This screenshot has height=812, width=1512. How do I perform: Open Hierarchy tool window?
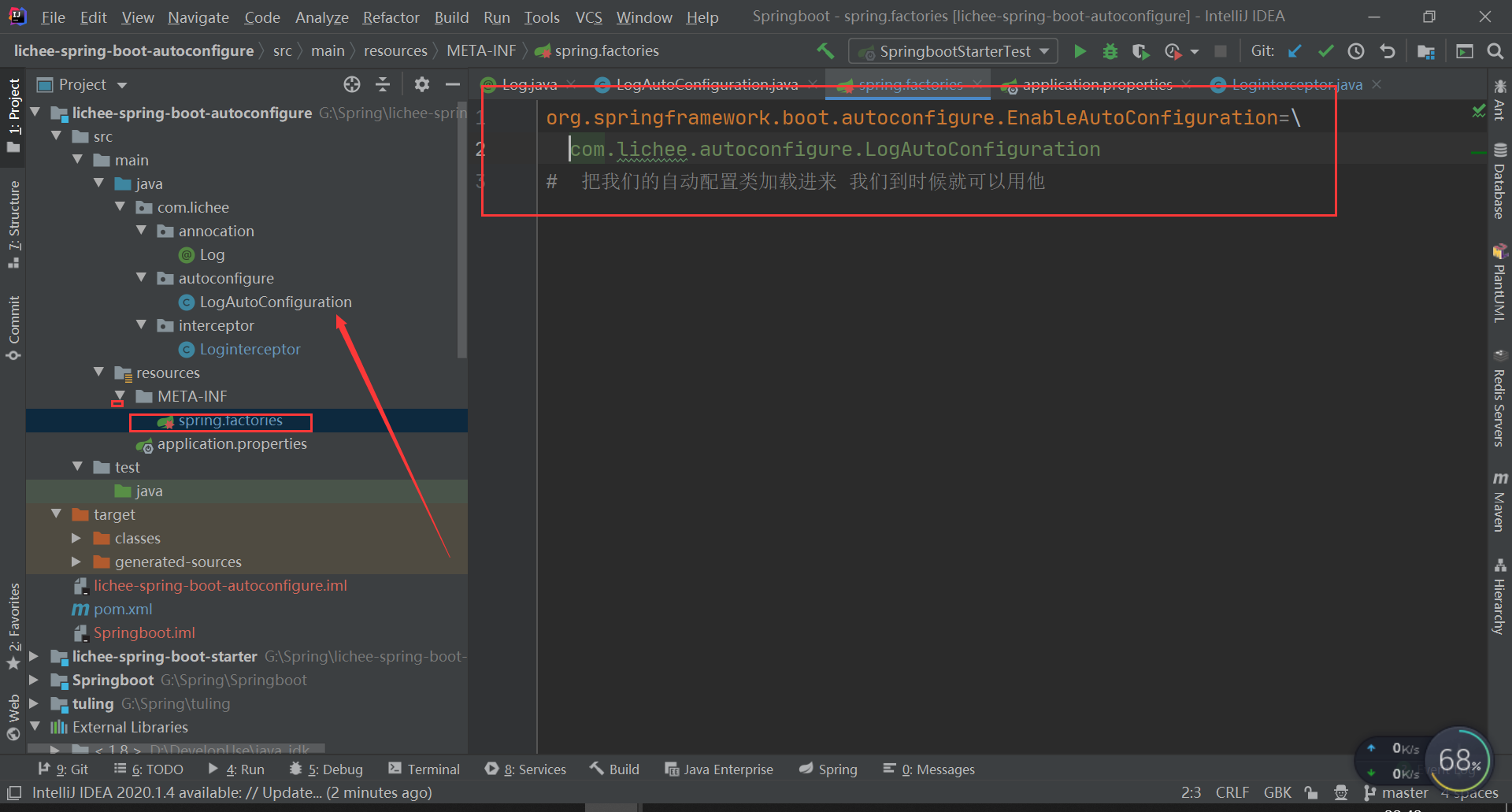point(1499,596)
